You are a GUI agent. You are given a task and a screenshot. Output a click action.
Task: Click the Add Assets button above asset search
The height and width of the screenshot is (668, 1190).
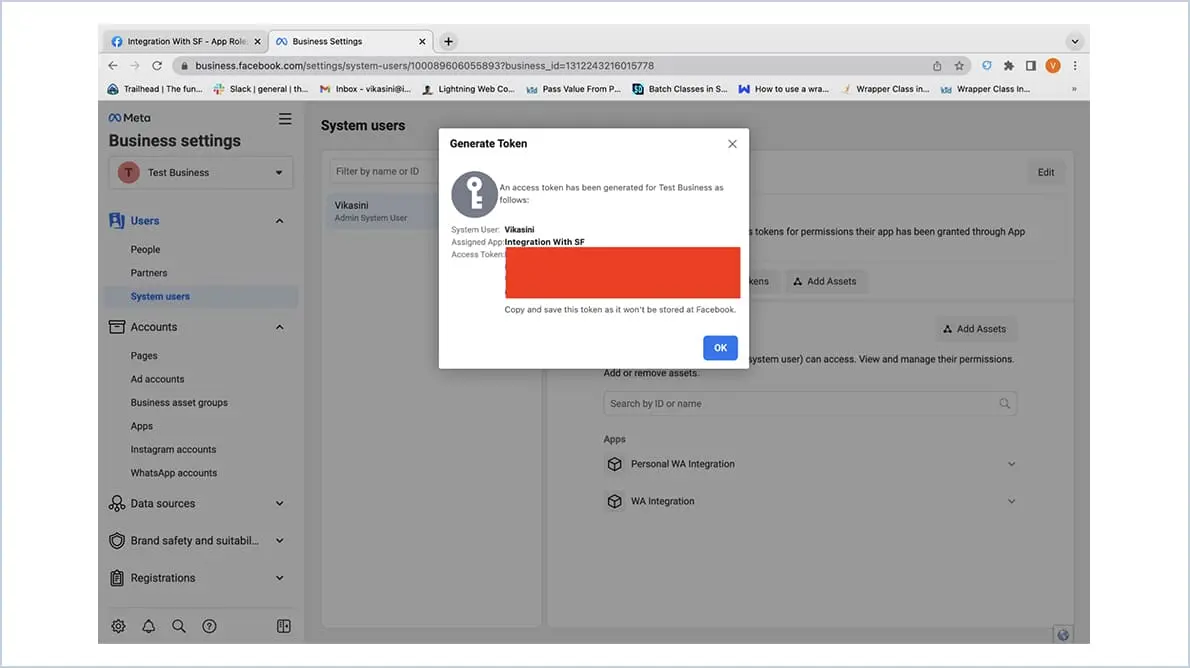pyautogui.click(x=975, y=329)
